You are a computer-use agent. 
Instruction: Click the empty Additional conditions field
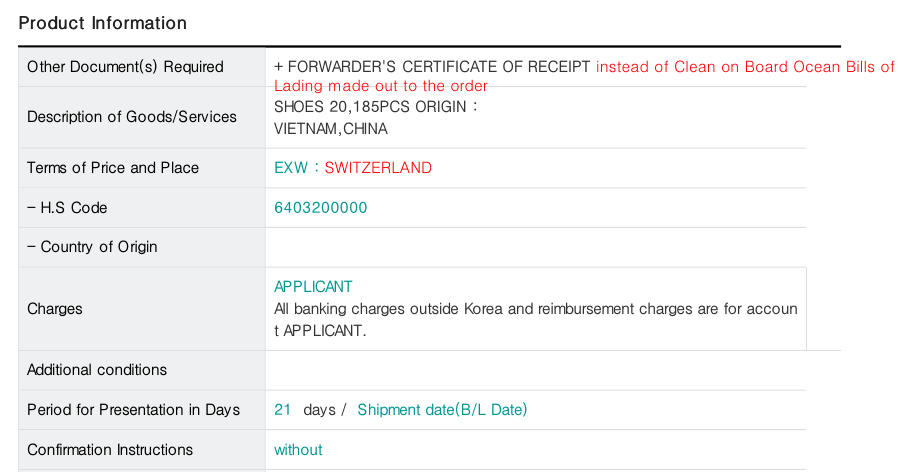[535, 370]
